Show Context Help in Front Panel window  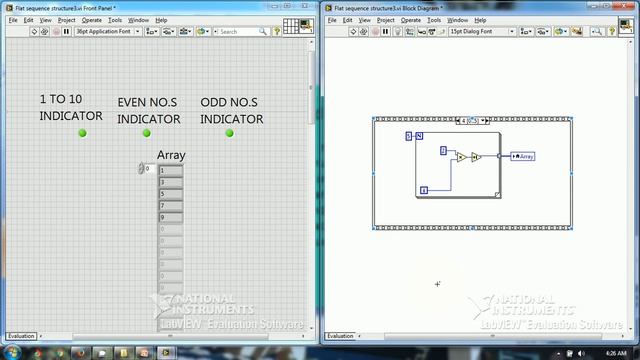(277, 31)
